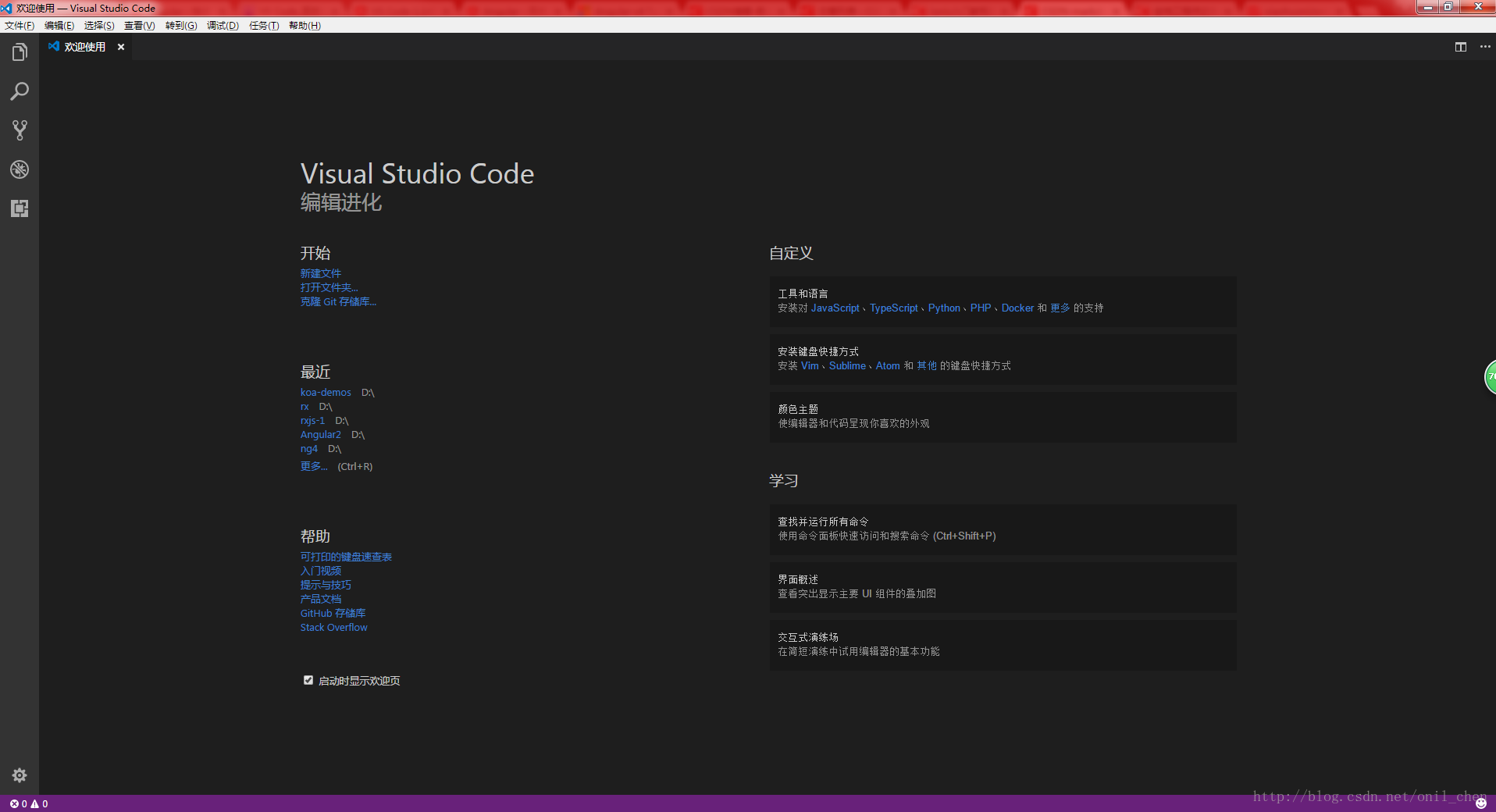Open recent folder koa-demos
The width and height of the screenshot is (1496, 812).
tap(326, 393)
